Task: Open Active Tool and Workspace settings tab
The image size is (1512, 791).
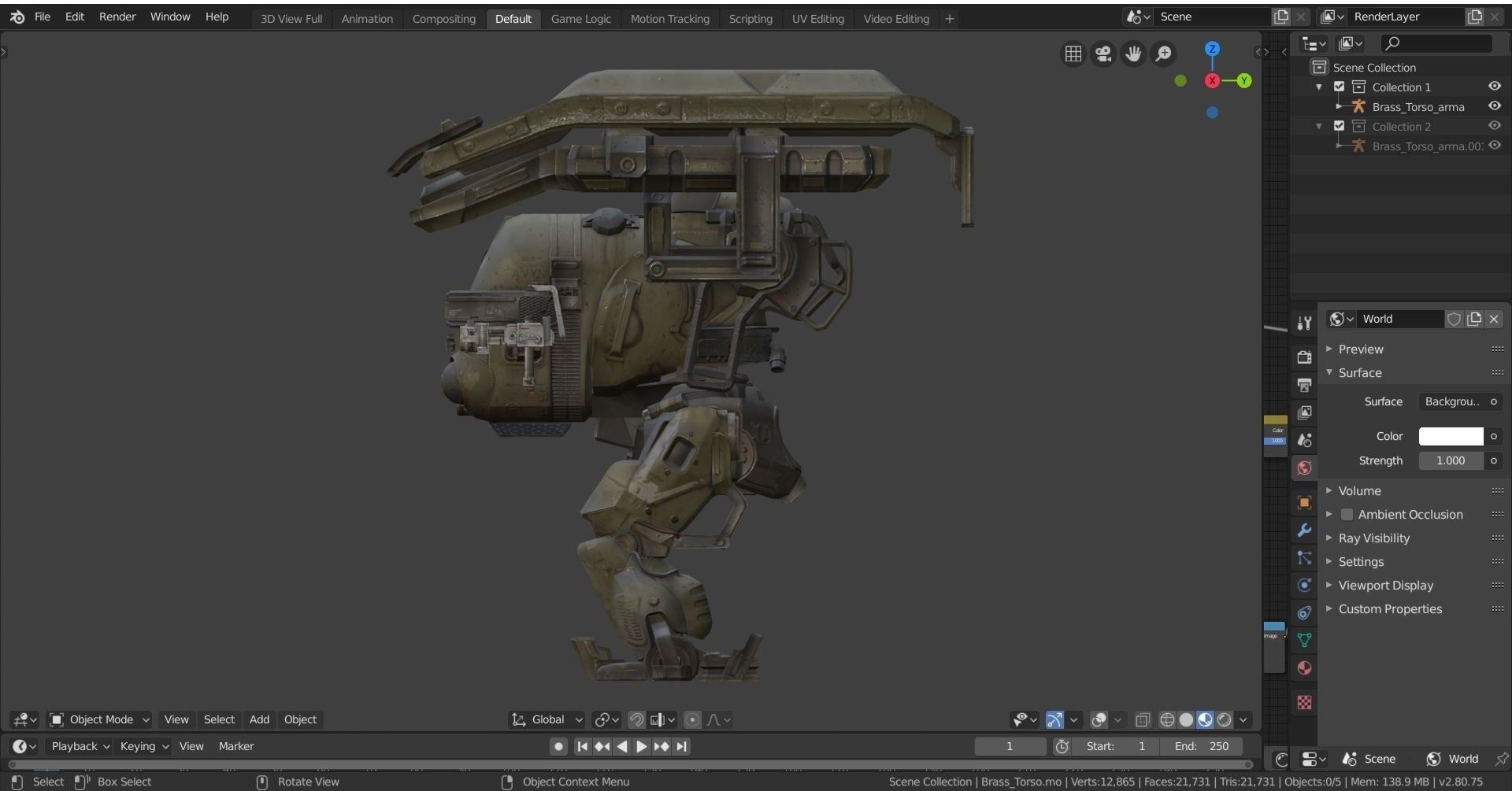Action: [x=1304, y=323]
